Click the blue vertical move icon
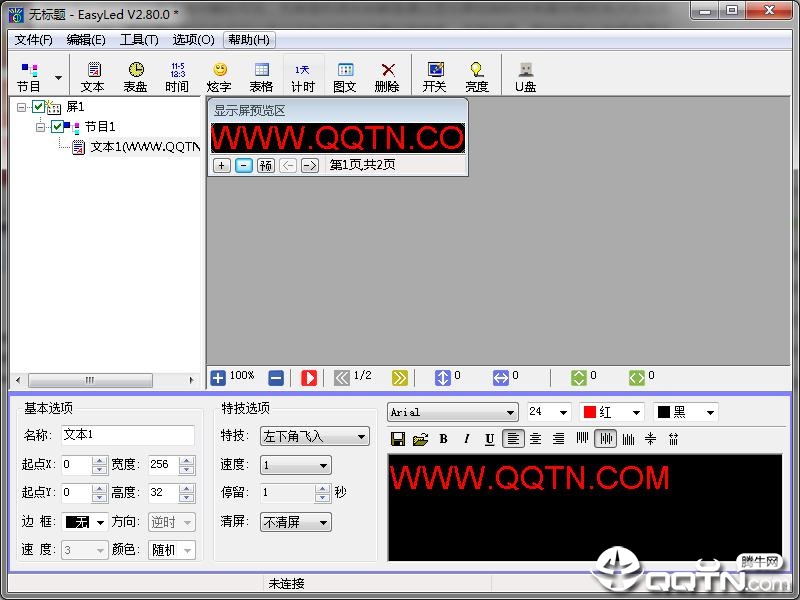800x600 pixels. coord(442,378)
